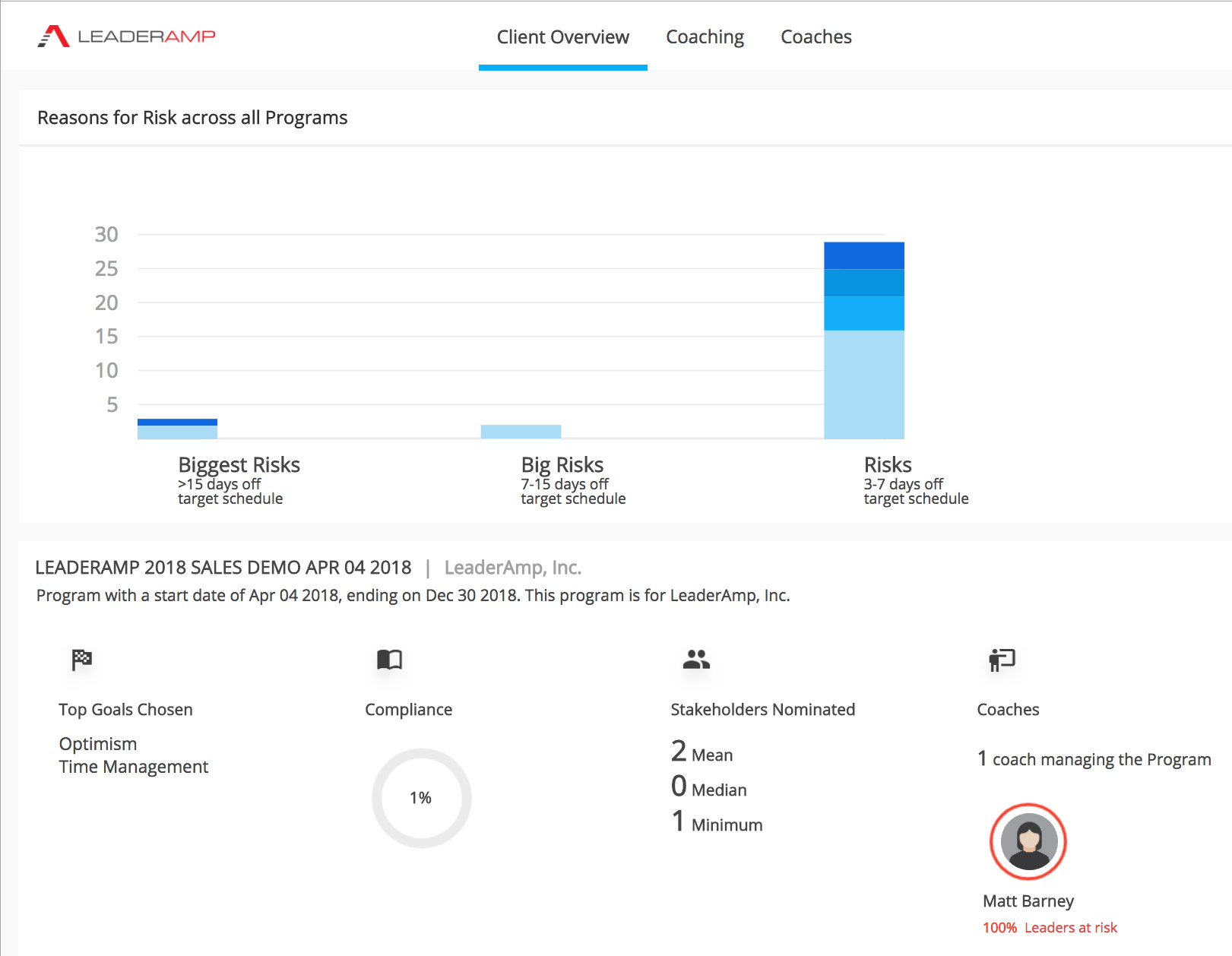Click the light blue bottom segment of Risks bar
This screenshot has height=956, width=1232.
[863, 384]
